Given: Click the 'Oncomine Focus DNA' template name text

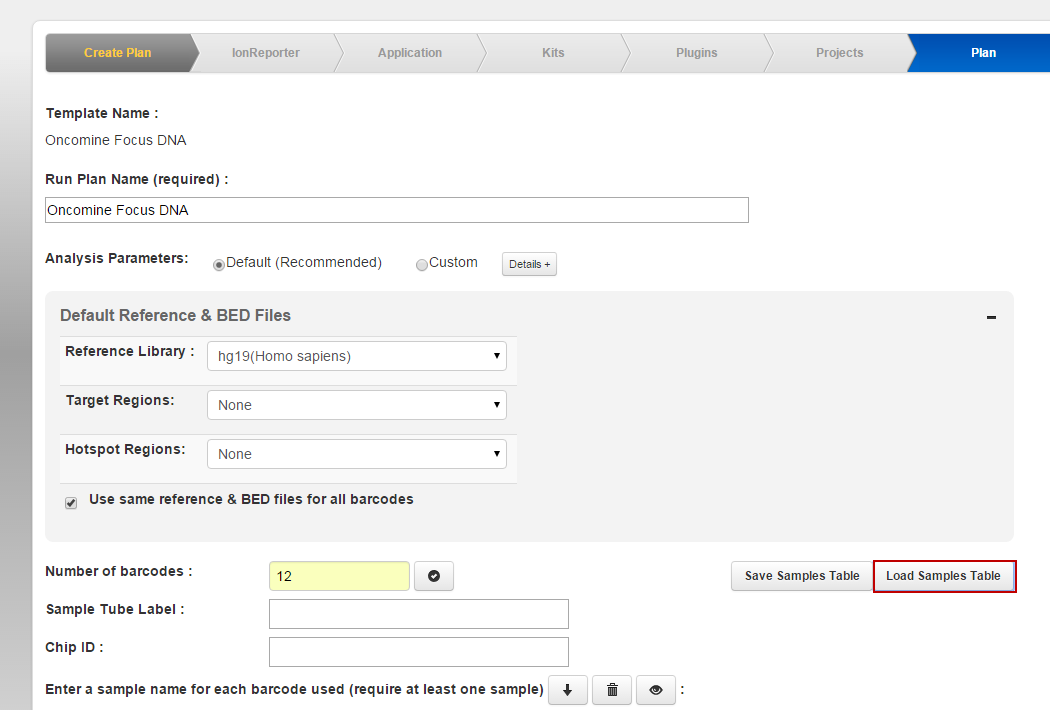Looking at the screenshot, I should 116,140.
